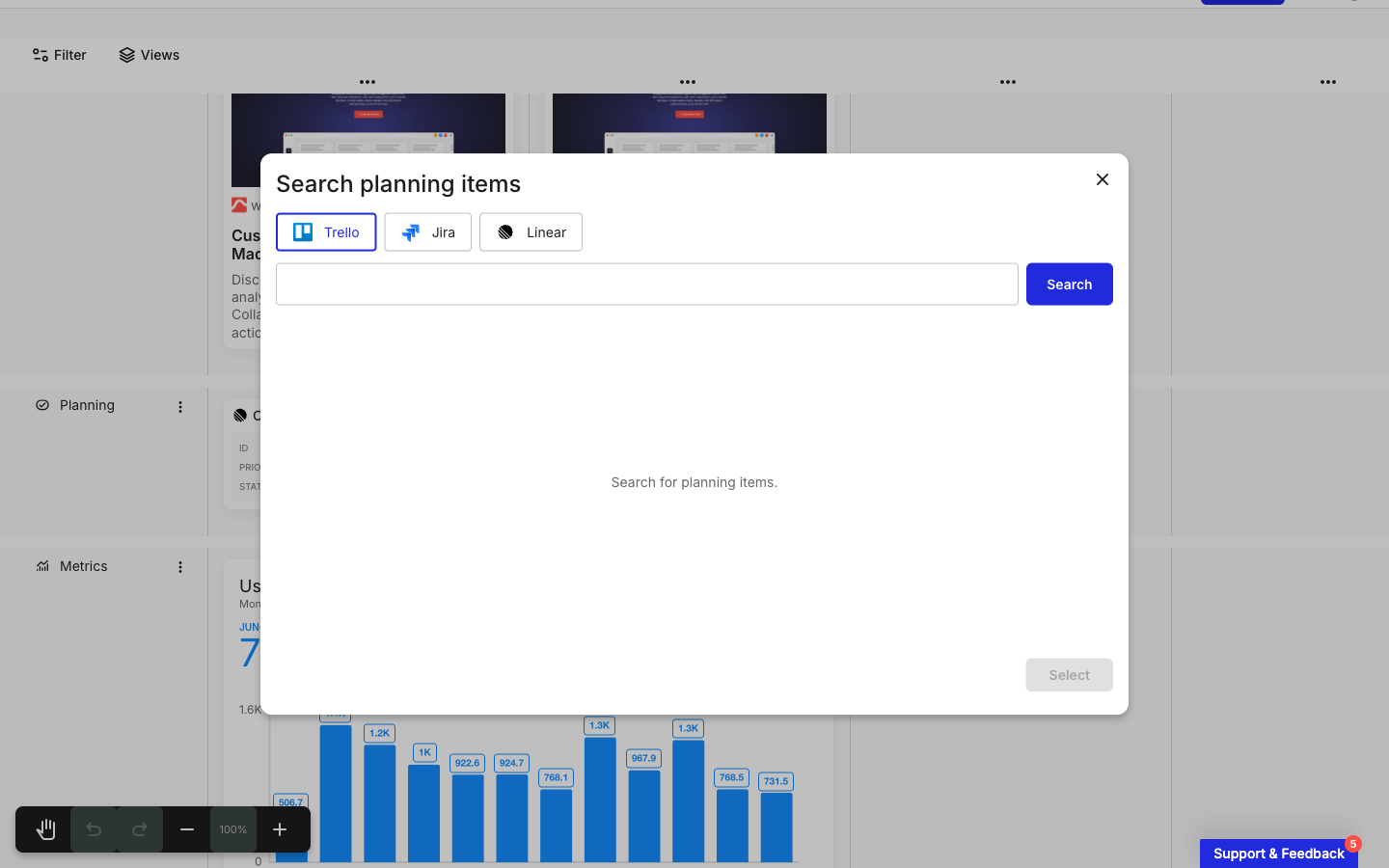Switch to the Linear tab

(x=531, y=232)
